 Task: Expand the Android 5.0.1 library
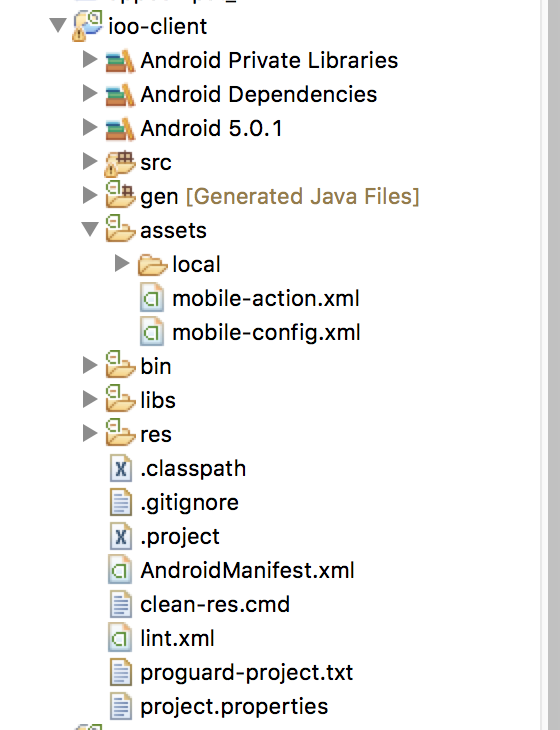click(89, 128)
